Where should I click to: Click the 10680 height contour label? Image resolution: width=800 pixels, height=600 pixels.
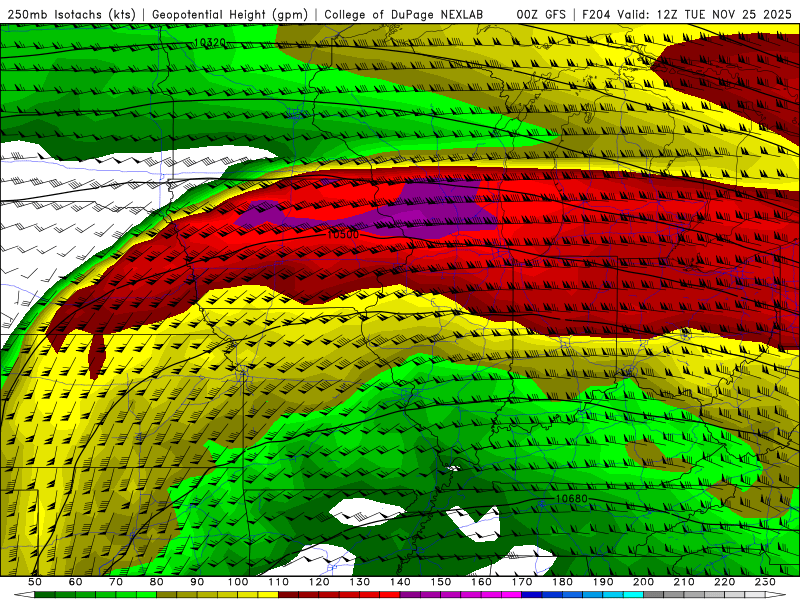pyautogui.click(x=571, y=498)
